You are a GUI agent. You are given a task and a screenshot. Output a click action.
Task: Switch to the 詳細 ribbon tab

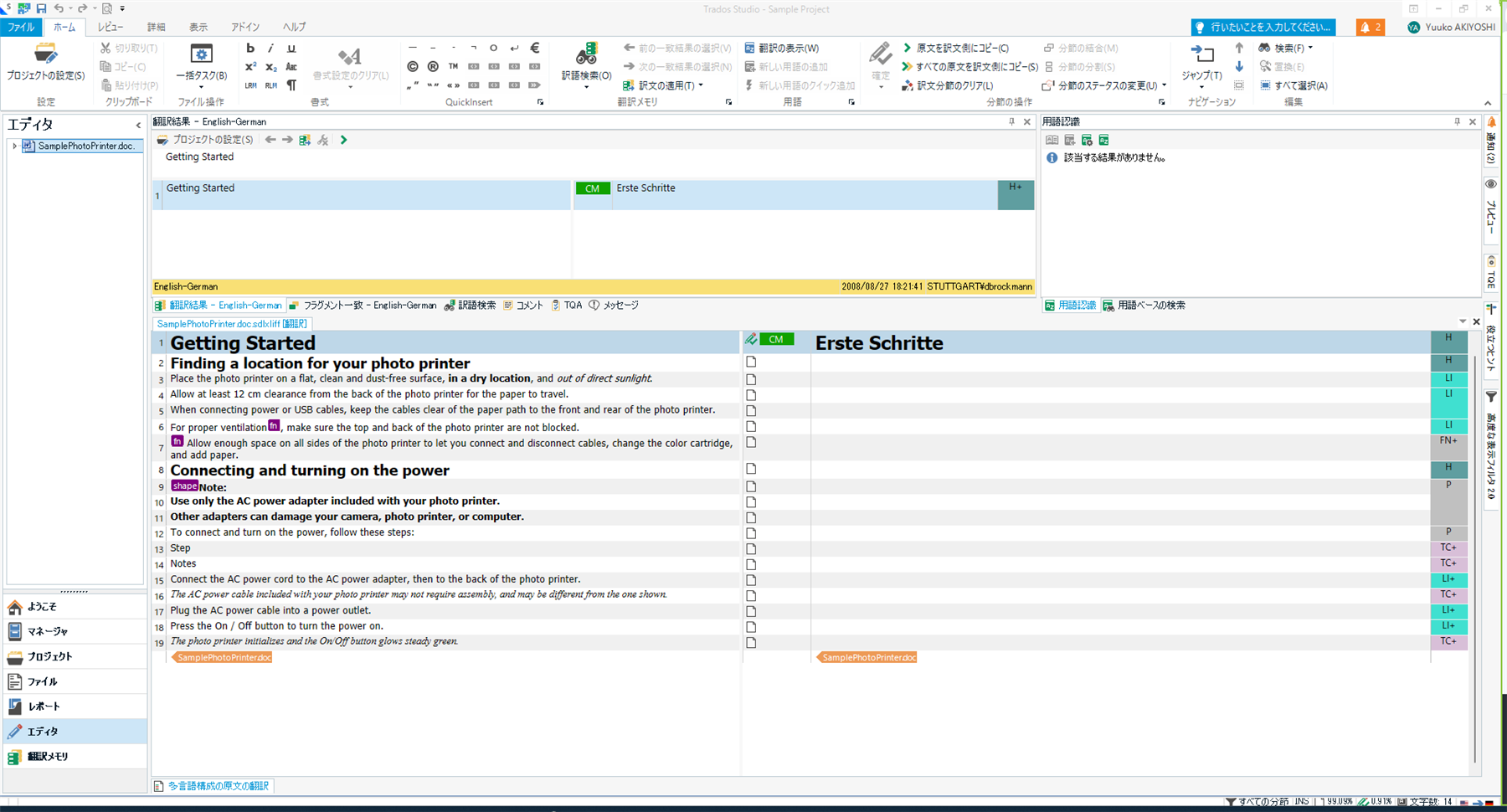pos(157,28)
